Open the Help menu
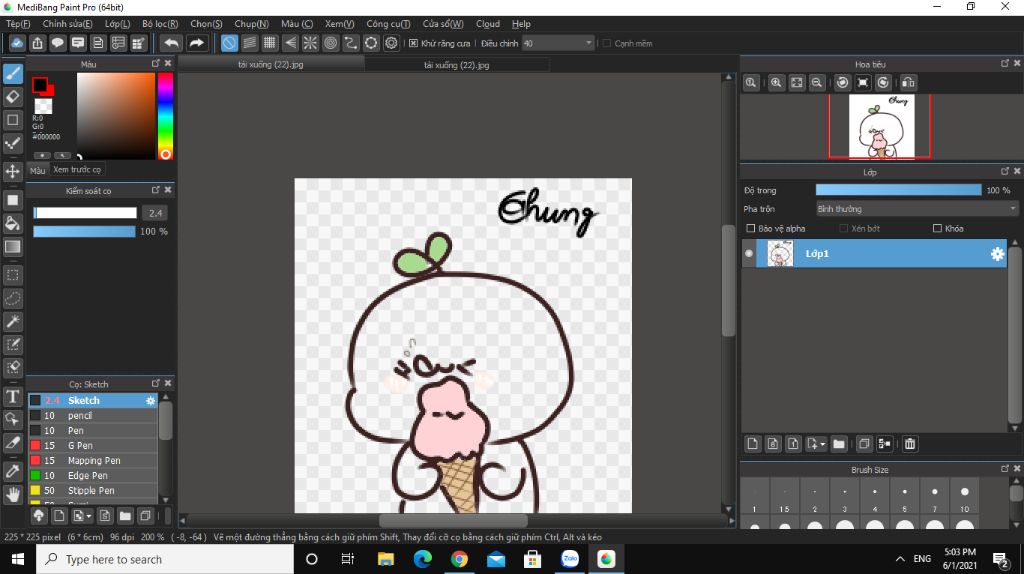 point(521,24)
